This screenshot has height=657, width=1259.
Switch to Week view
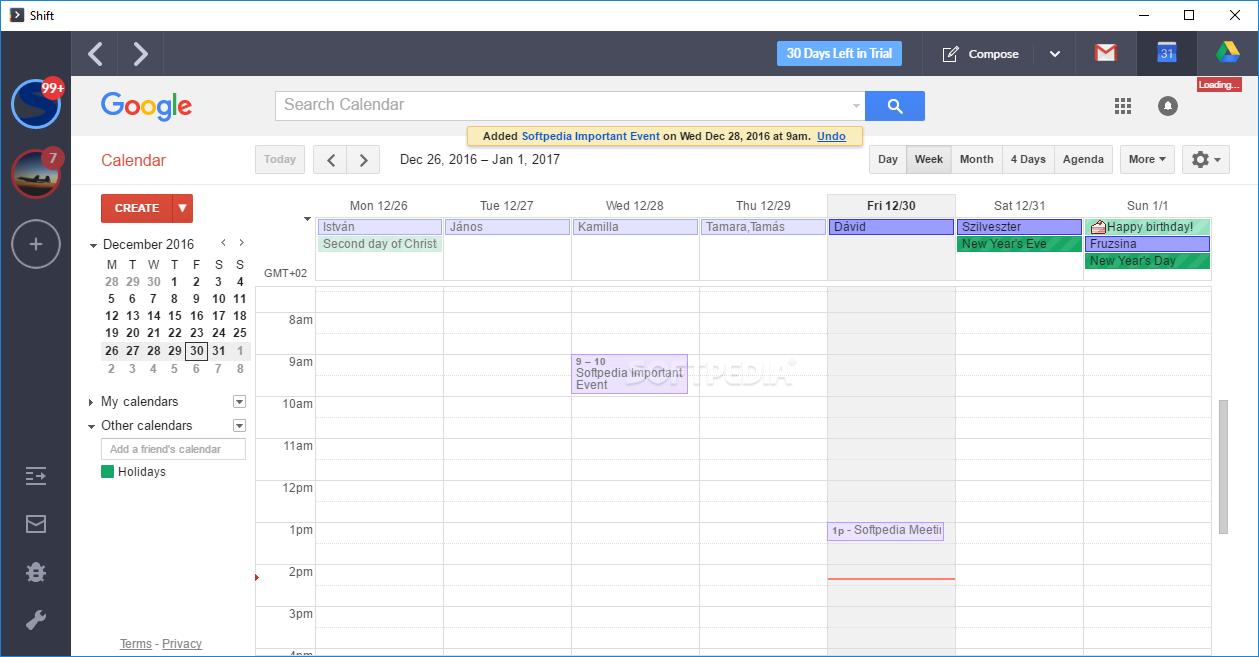(x=929, y=160)
